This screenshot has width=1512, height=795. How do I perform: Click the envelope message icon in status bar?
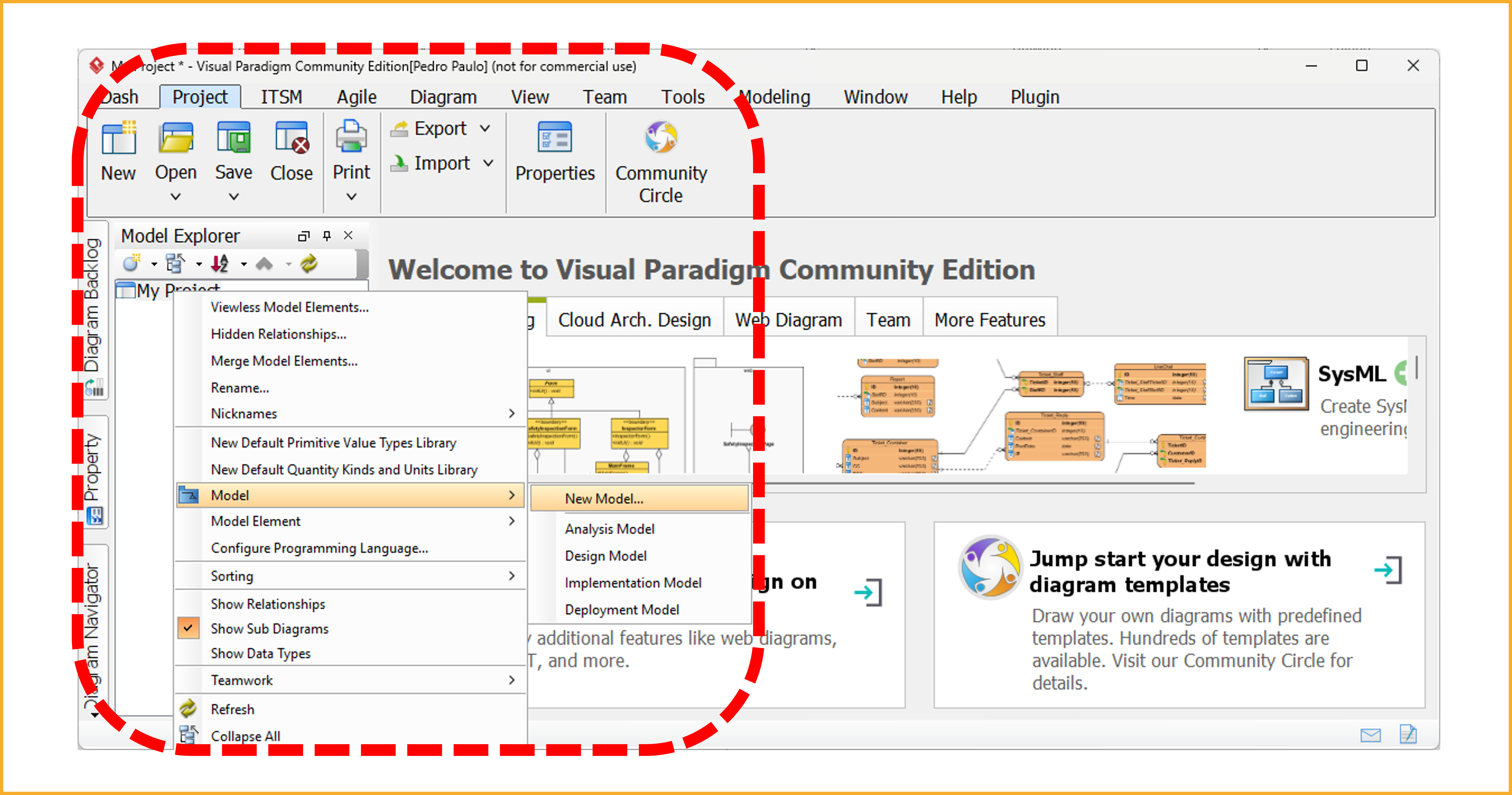pyautogui.click(x=1371, y=735)
